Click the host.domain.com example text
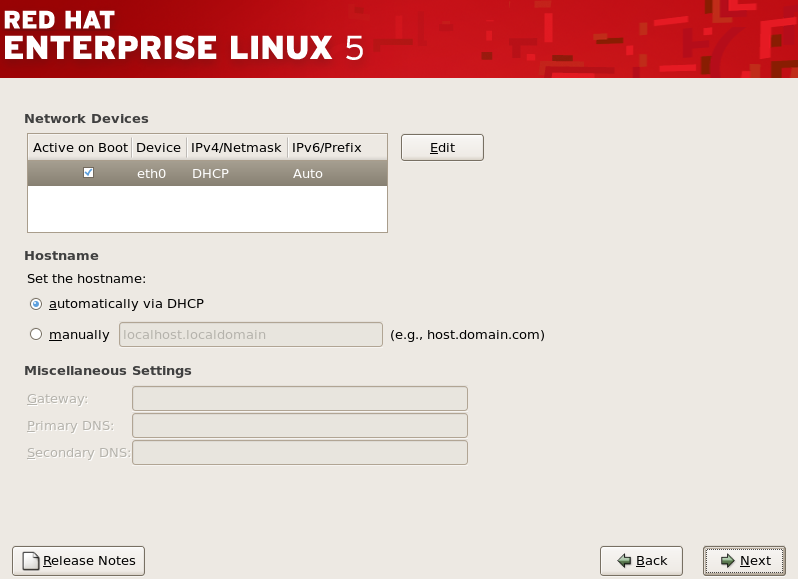This screenshot has height=579, width=798. pos(467,335)
